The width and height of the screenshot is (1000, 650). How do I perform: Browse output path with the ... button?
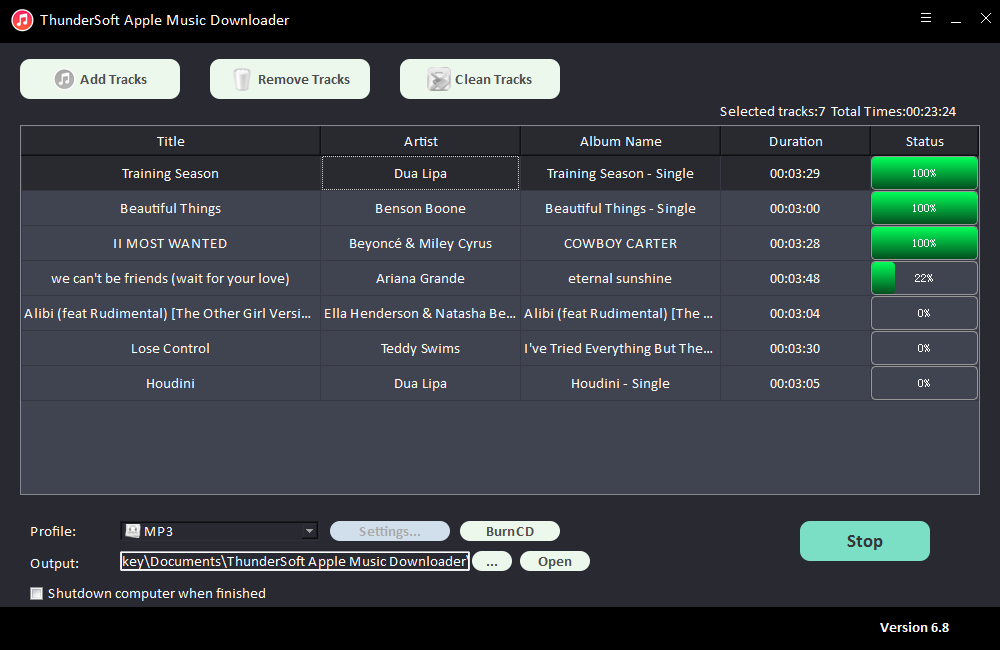[x=491, y=561]
